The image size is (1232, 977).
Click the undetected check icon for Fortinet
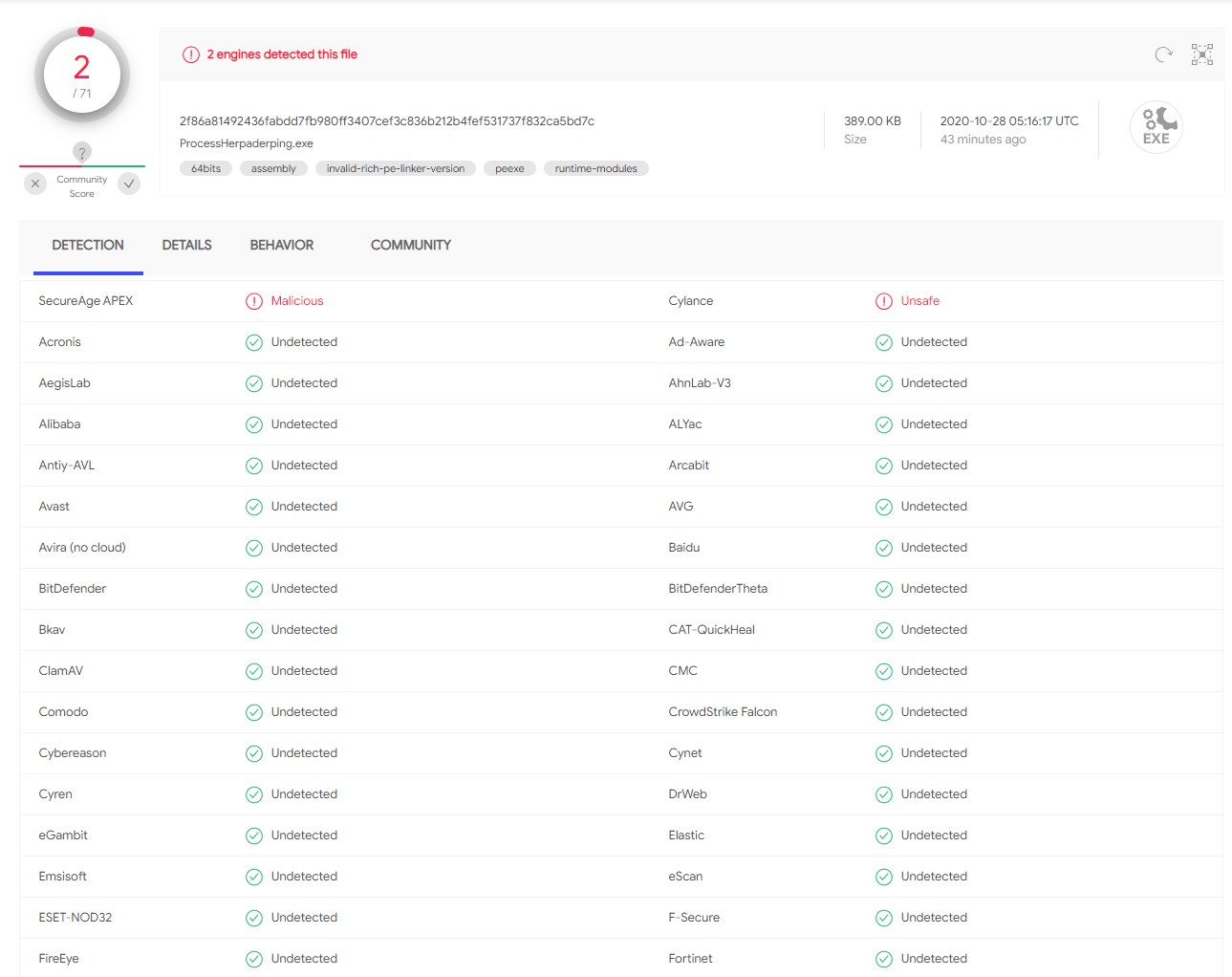click(x=884, y=959)
